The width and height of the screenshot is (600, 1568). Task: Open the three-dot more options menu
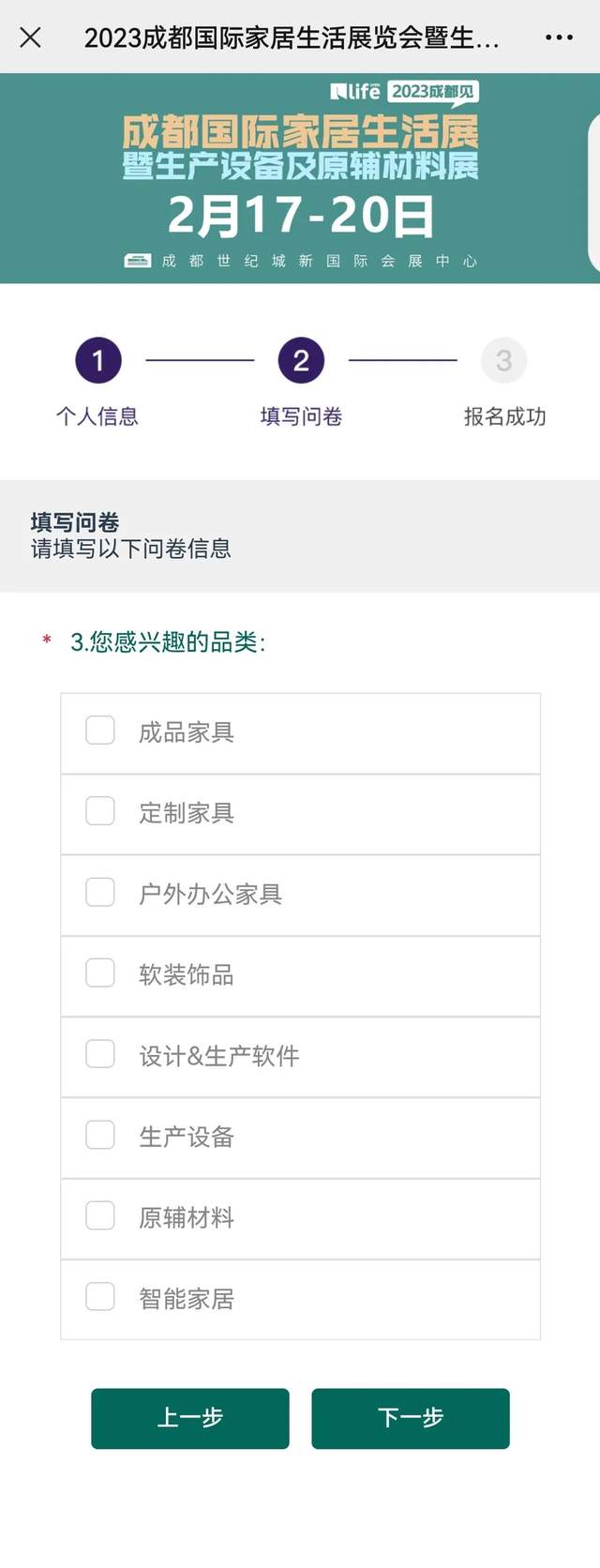559,38
